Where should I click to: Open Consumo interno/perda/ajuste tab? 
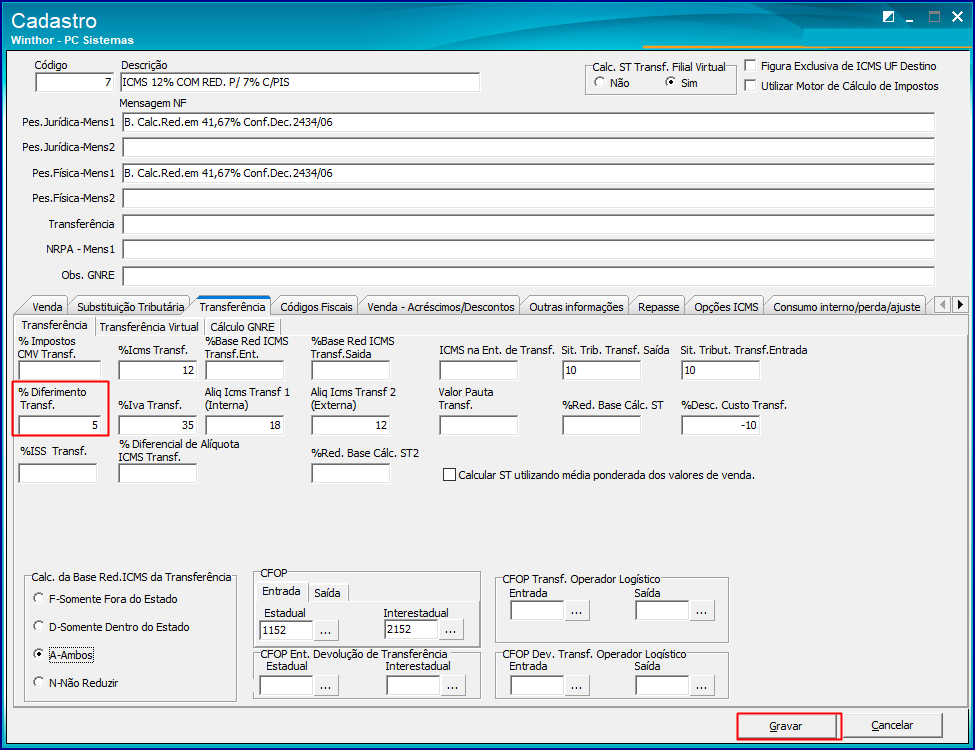click(x=846, y=307)
